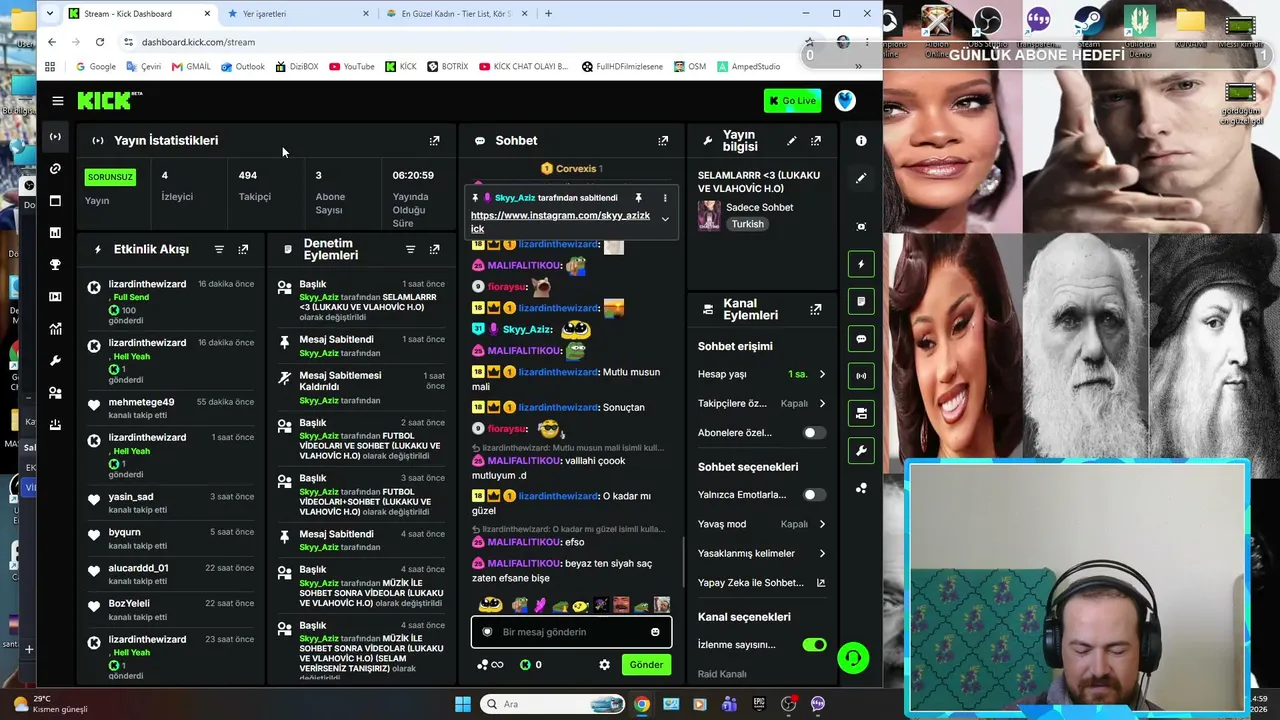Toggle the stream stats broadcast icon in right rail

click(861, 376)
